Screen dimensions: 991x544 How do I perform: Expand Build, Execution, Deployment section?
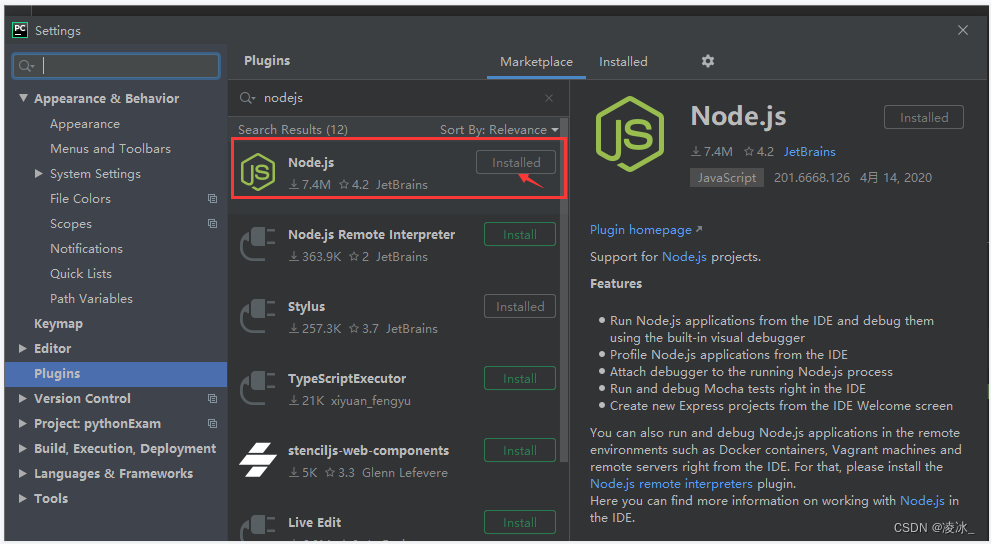click(x=23, y=448)
